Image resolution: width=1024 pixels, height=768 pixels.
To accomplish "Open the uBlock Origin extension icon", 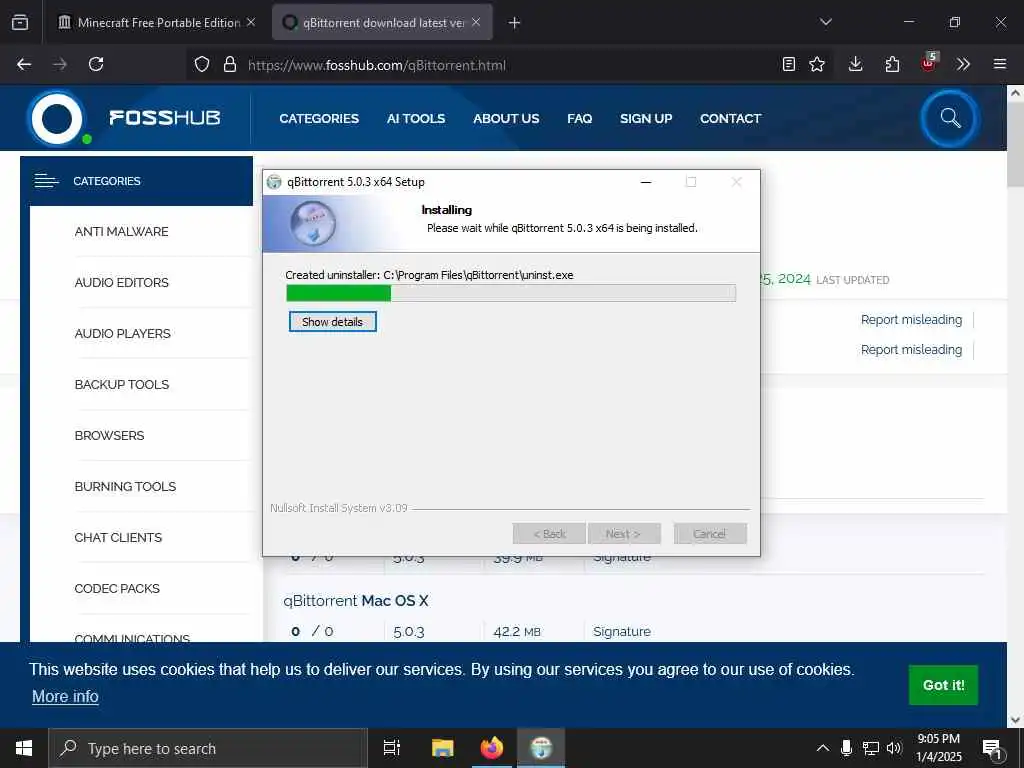I will point(929,63).
